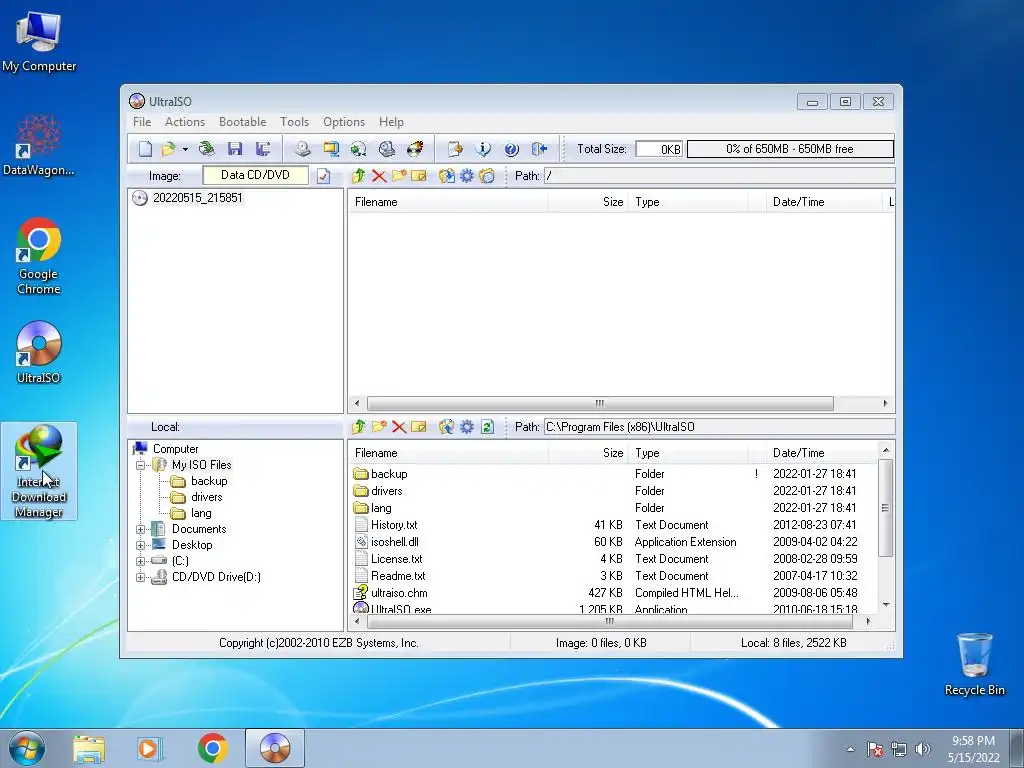Collapse the My ISO Files tree node
Viewport: 1024px width, 768px height.
(x=140, y=466)
